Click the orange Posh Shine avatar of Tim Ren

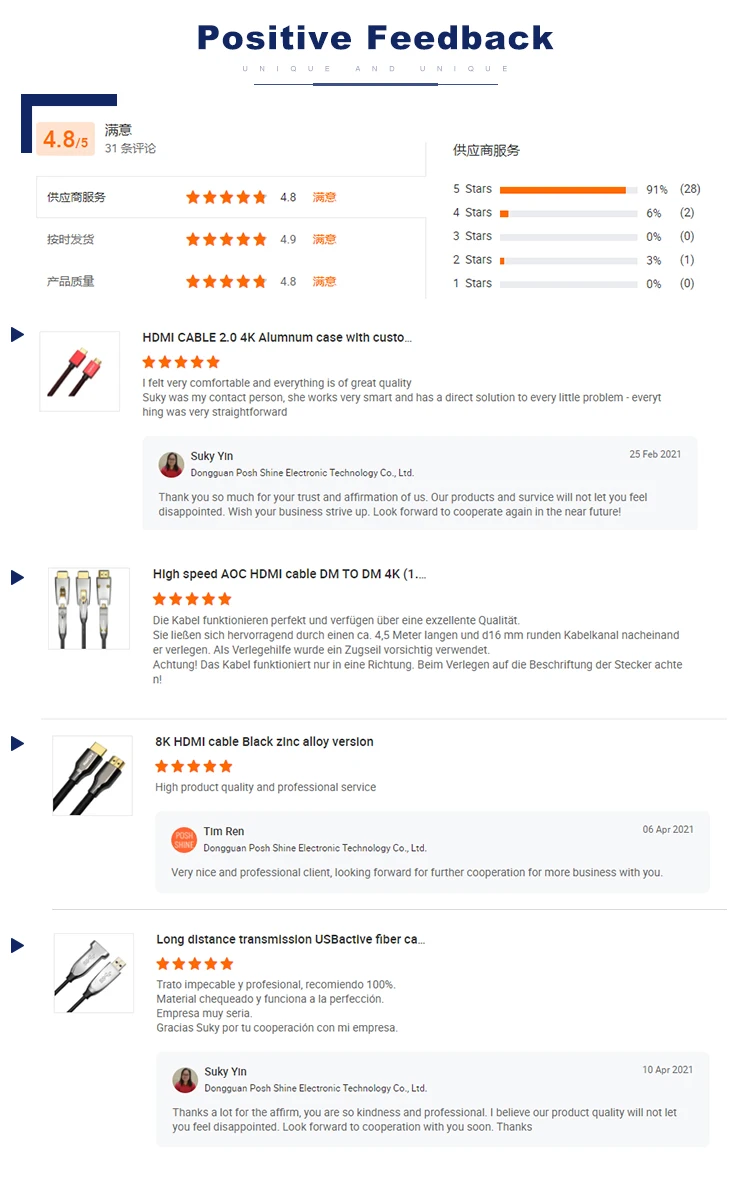pos(184,840)
